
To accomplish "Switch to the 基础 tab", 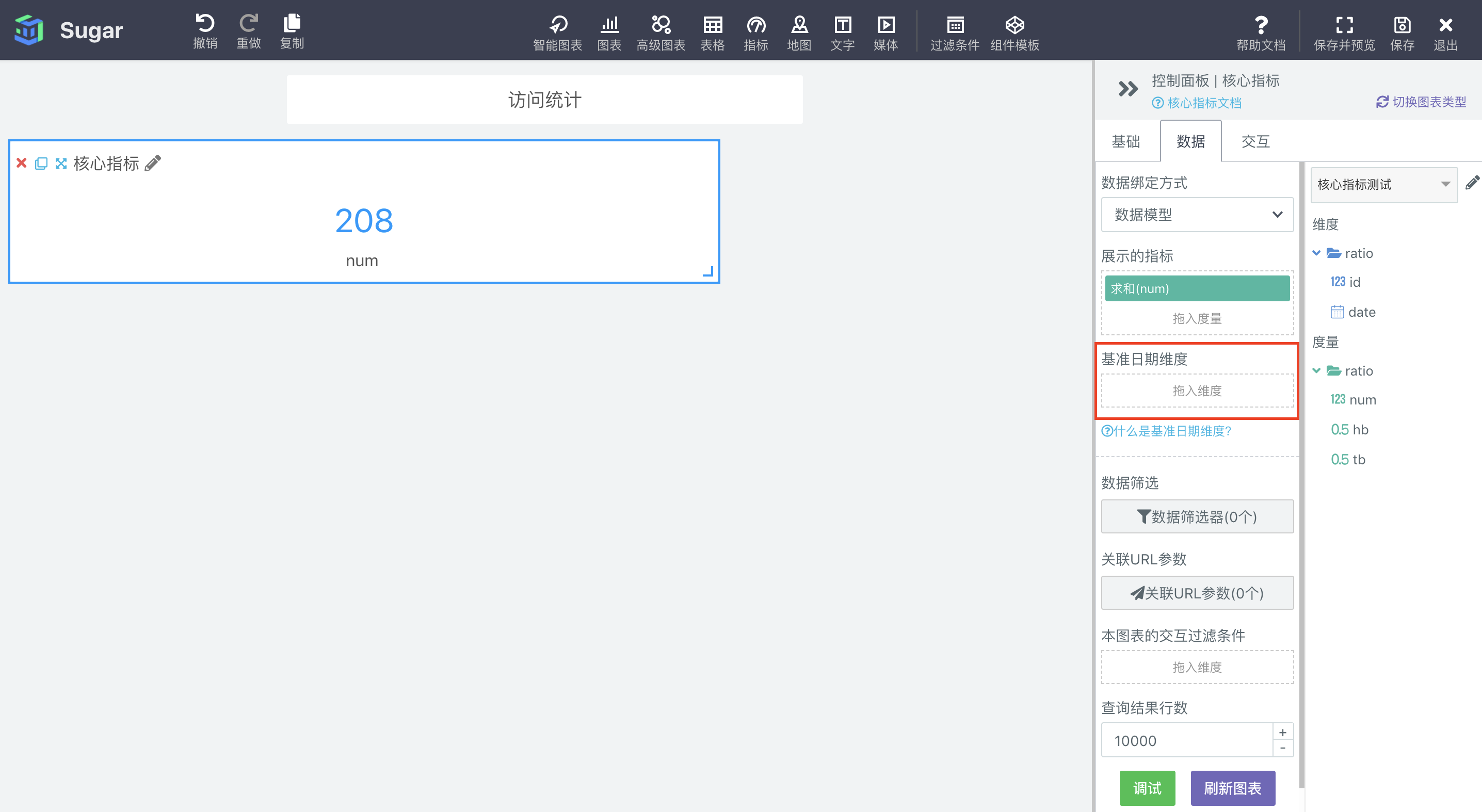I will [x=1126, y=141].
